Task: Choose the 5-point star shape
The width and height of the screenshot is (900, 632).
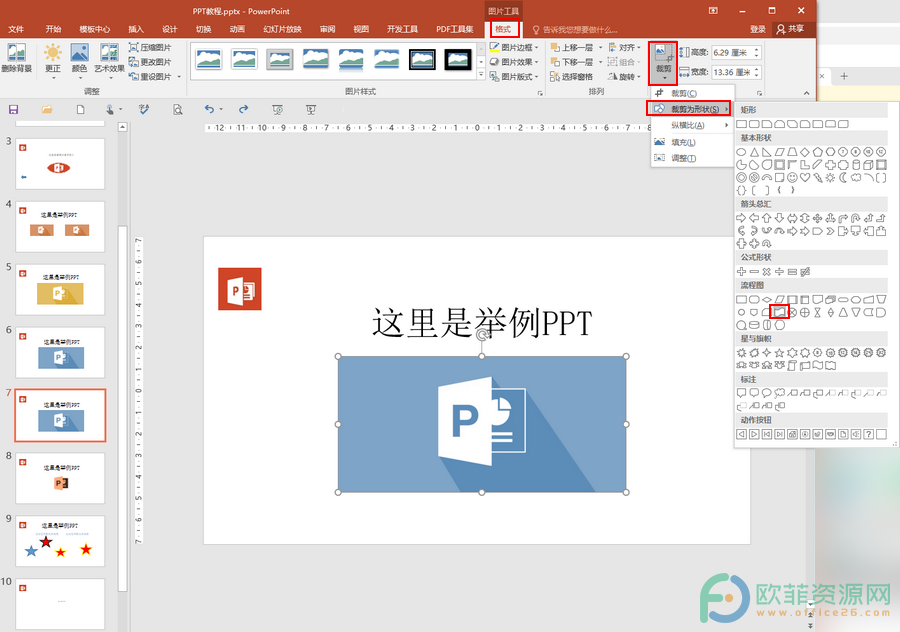Action: tap(779, 352)
